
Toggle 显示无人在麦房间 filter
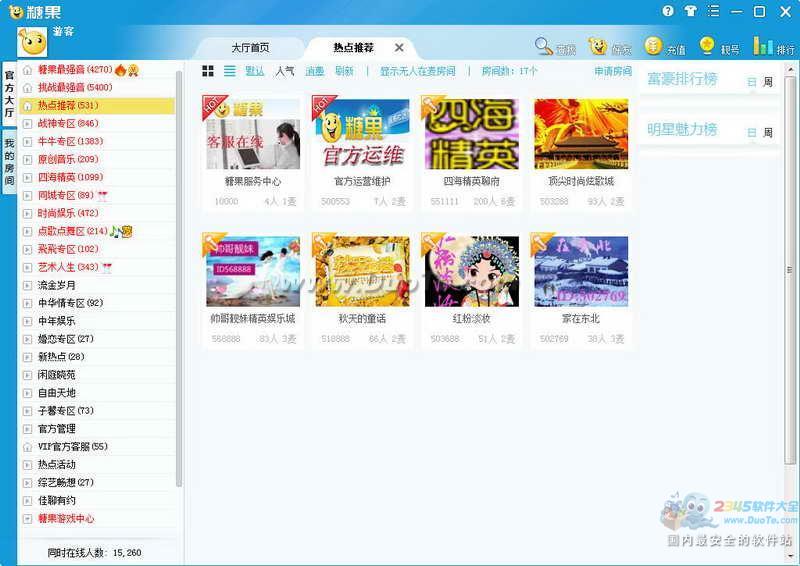point(417,72)
